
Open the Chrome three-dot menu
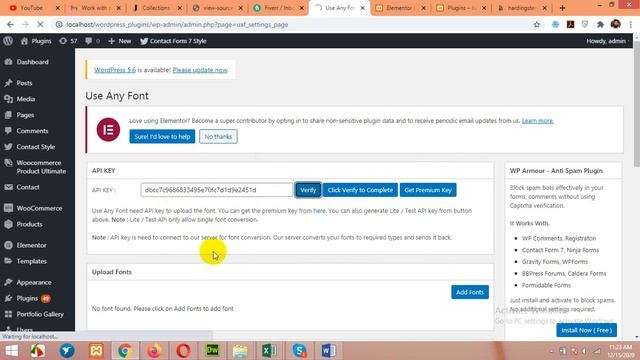pos(631,24)
